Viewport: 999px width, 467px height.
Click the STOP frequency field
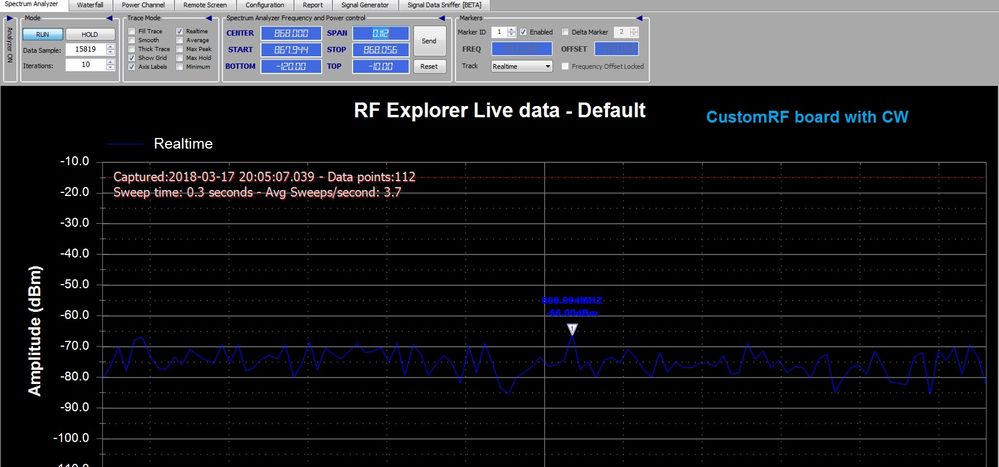tap(380, 50)
